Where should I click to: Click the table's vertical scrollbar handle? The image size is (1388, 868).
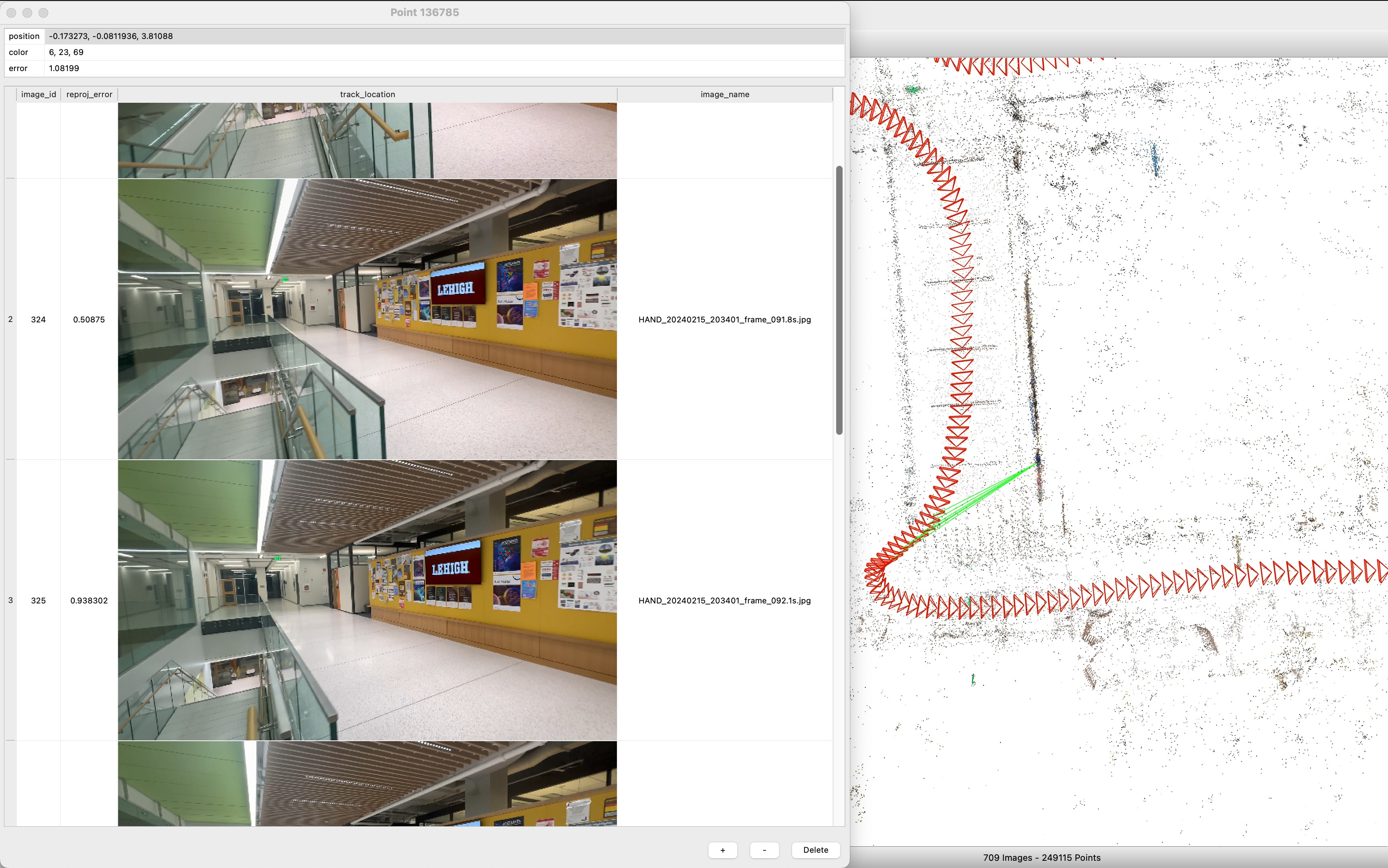[x=839, y=300]
